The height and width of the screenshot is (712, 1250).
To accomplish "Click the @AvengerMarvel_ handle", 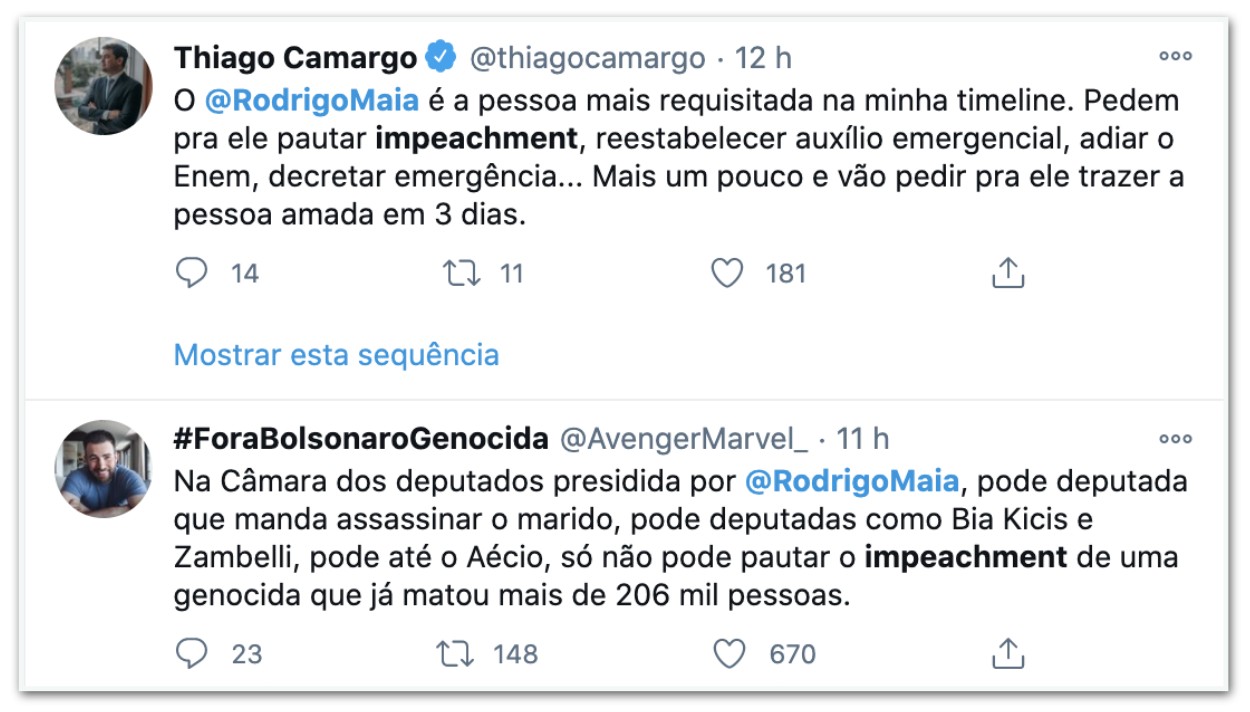I will (x=683, y=438).
